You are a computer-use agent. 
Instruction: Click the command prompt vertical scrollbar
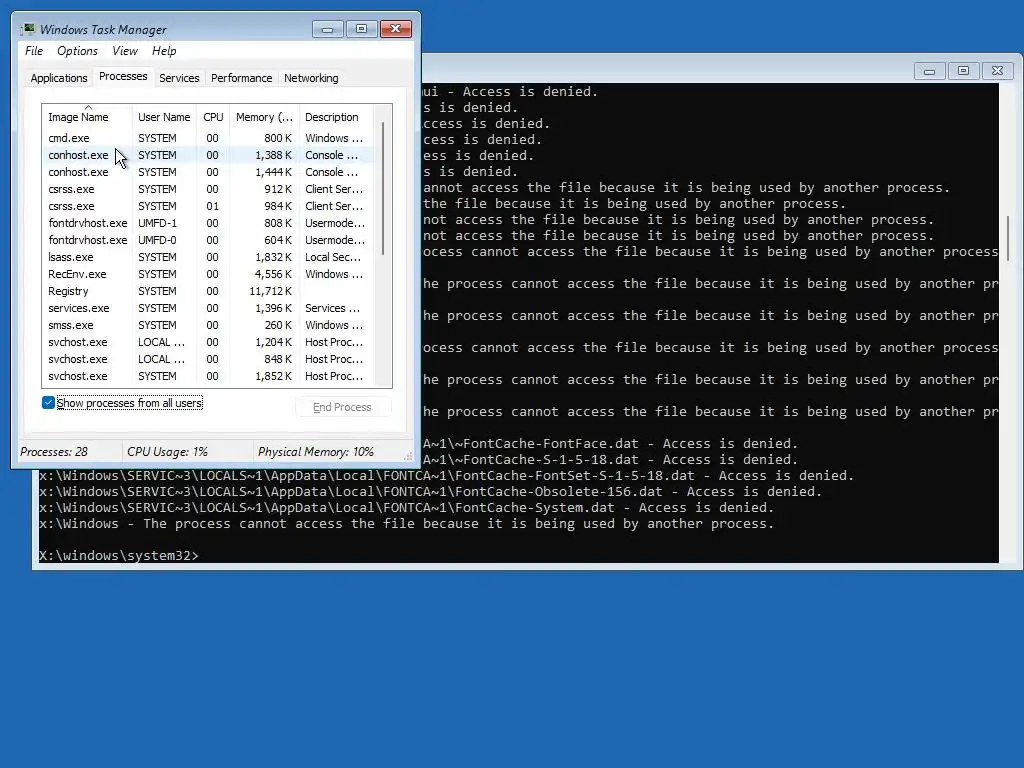1008,238
